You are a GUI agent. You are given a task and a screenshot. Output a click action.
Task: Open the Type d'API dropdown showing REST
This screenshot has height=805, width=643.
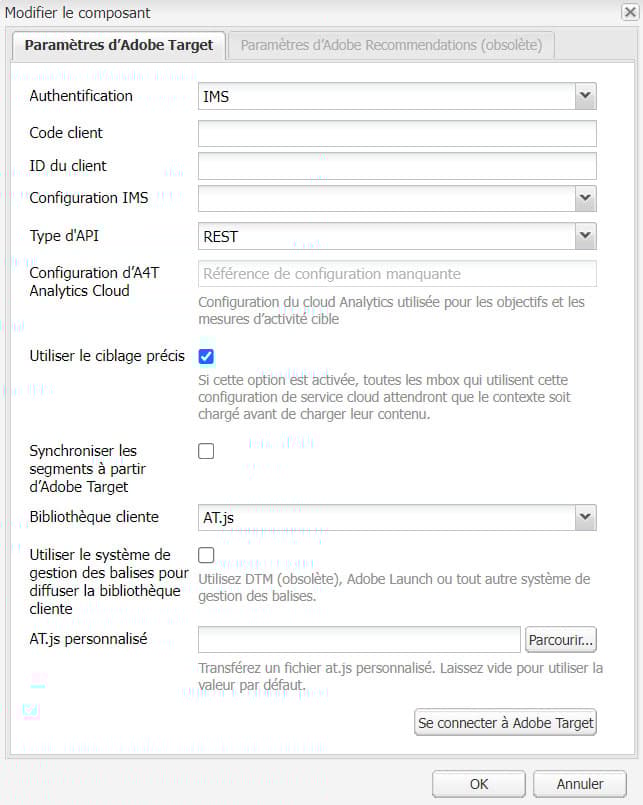pyautogui.click(x=396, y=236)
